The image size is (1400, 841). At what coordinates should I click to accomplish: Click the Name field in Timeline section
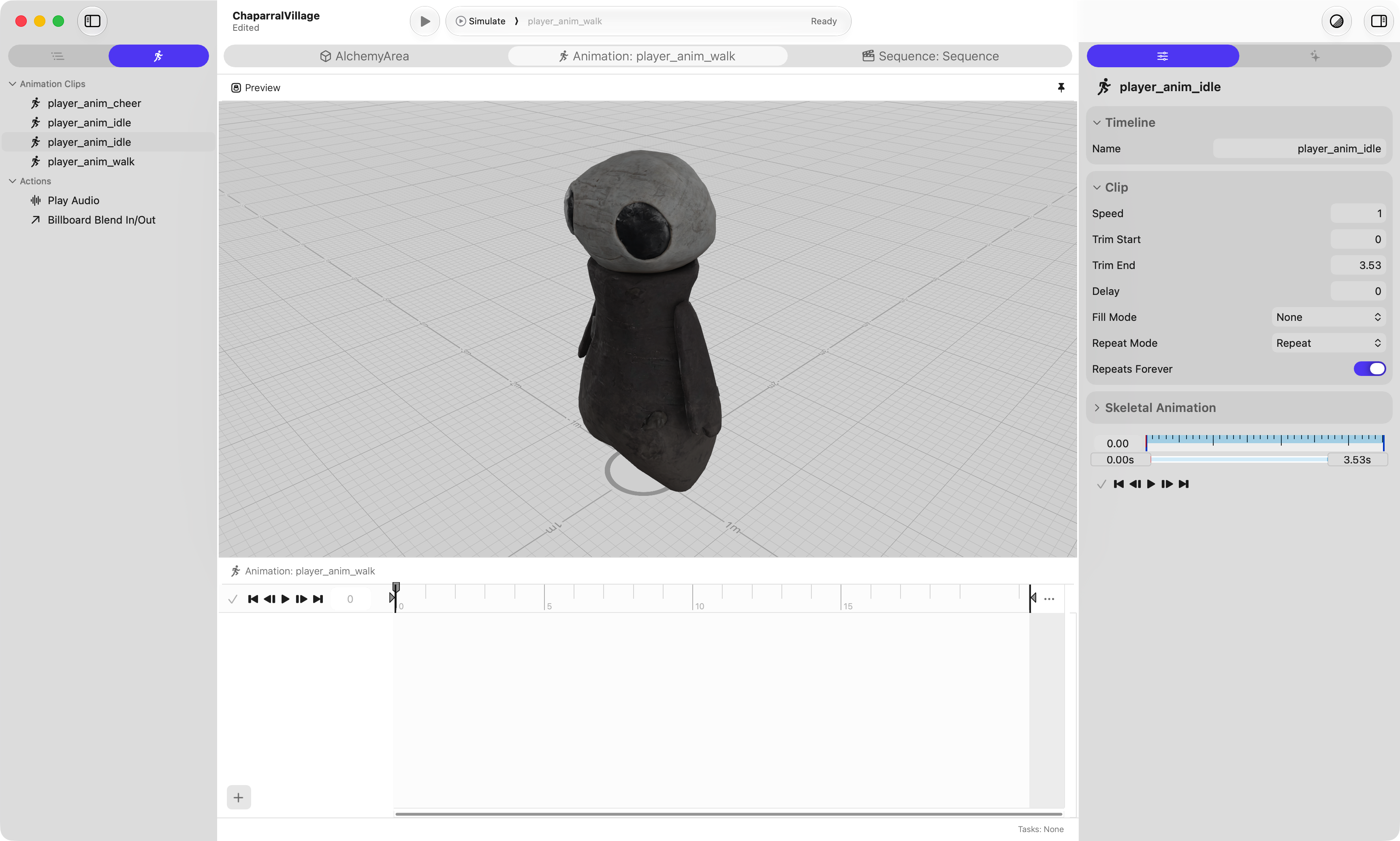(x=1299, y=149)
